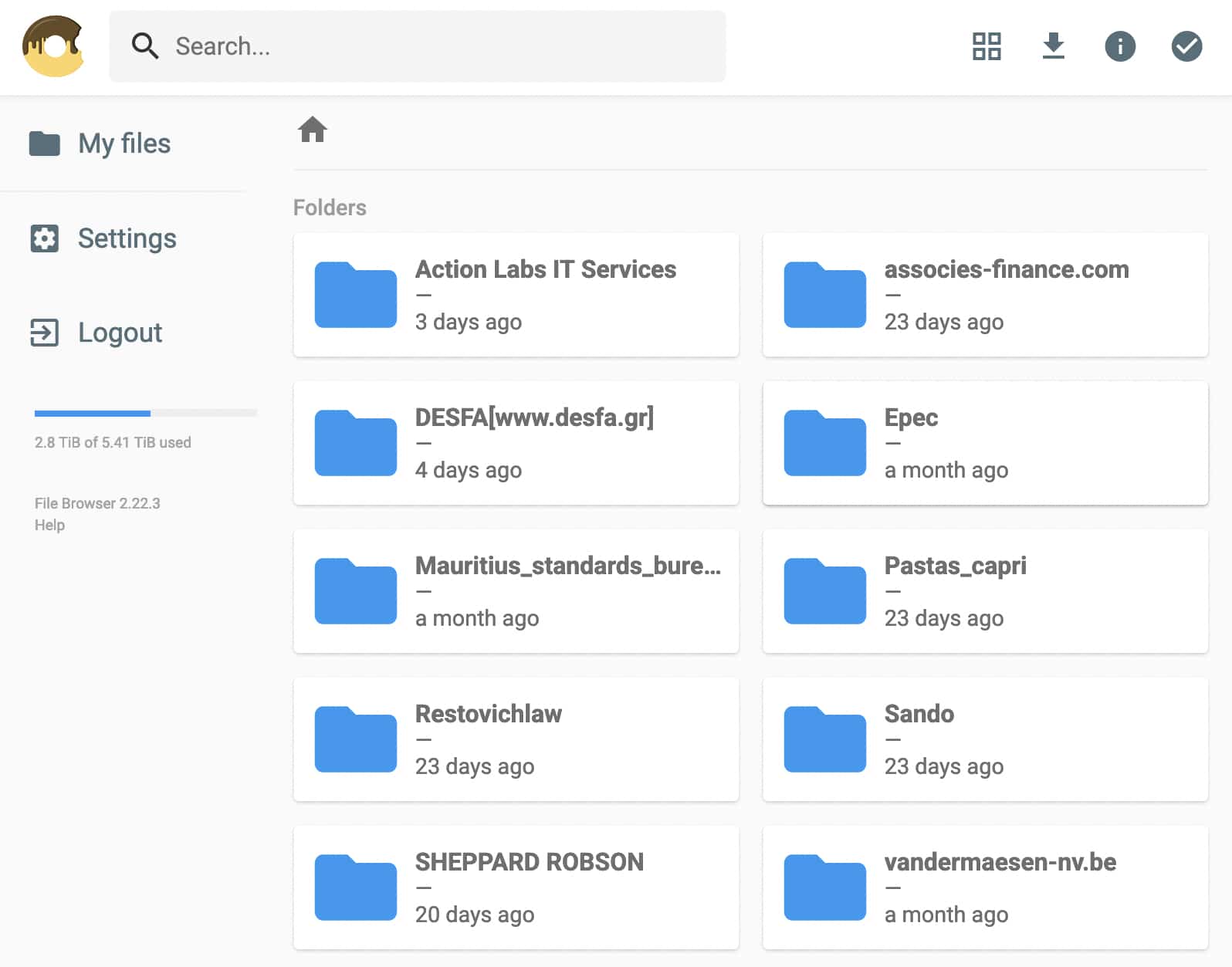Open file info with the info icon
The height and width of the screenshot is (967, 1232).
click(1119, 46)
